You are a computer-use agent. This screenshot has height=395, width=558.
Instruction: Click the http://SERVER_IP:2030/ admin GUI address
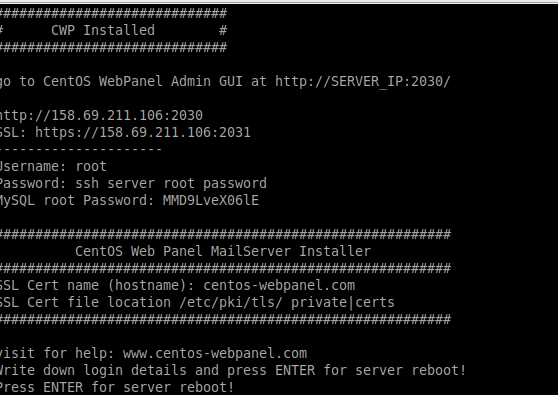363,81
